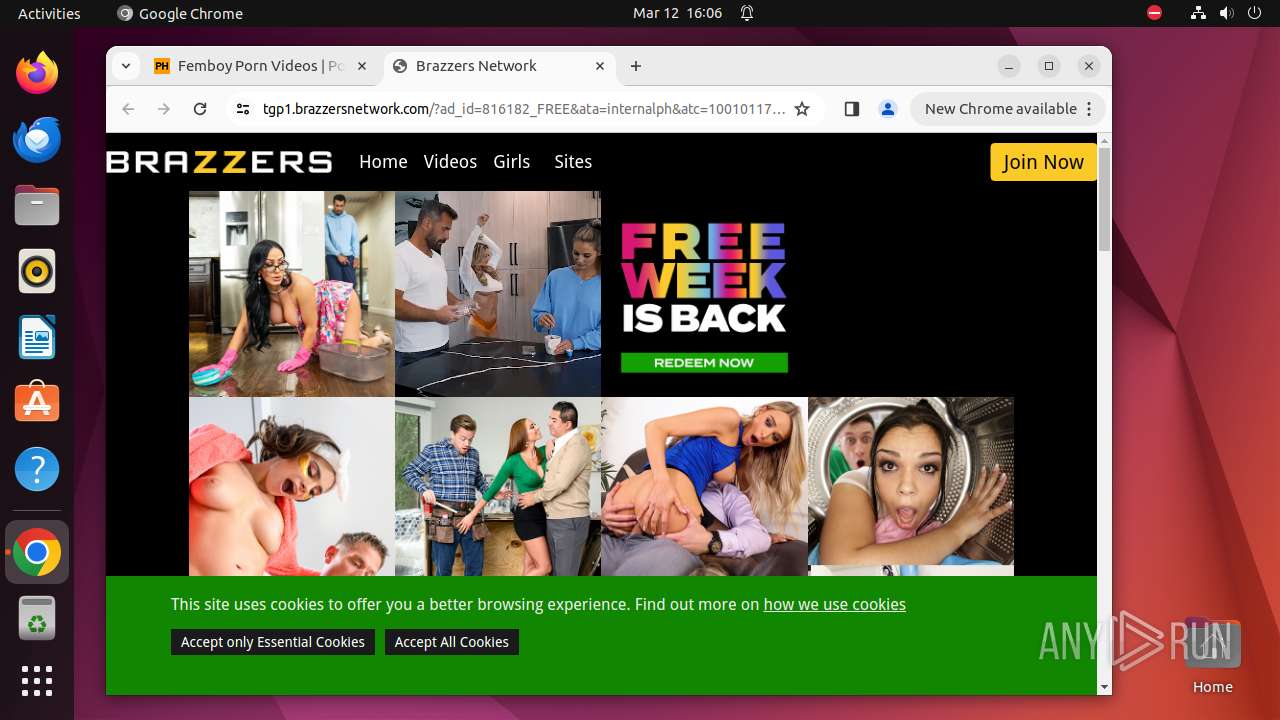Open a new tab with the plus button

point(636,66)
